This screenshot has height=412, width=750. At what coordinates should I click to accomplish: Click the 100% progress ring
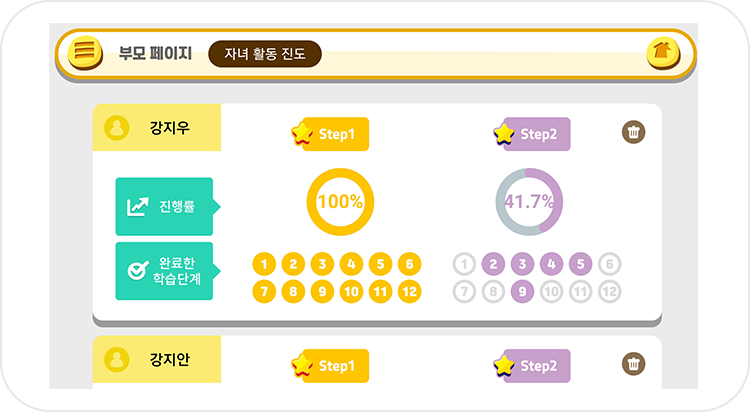340,201
